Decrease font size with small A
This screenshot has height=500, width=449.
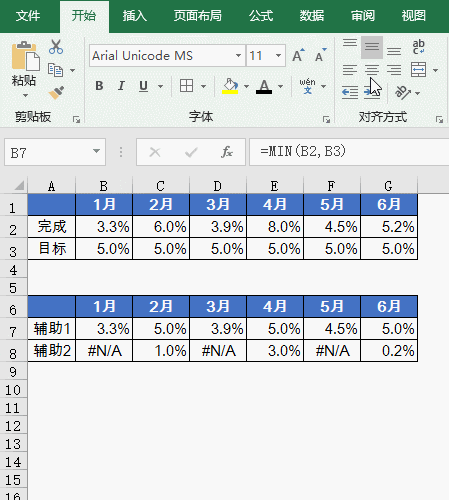click(x=320, y=55)
